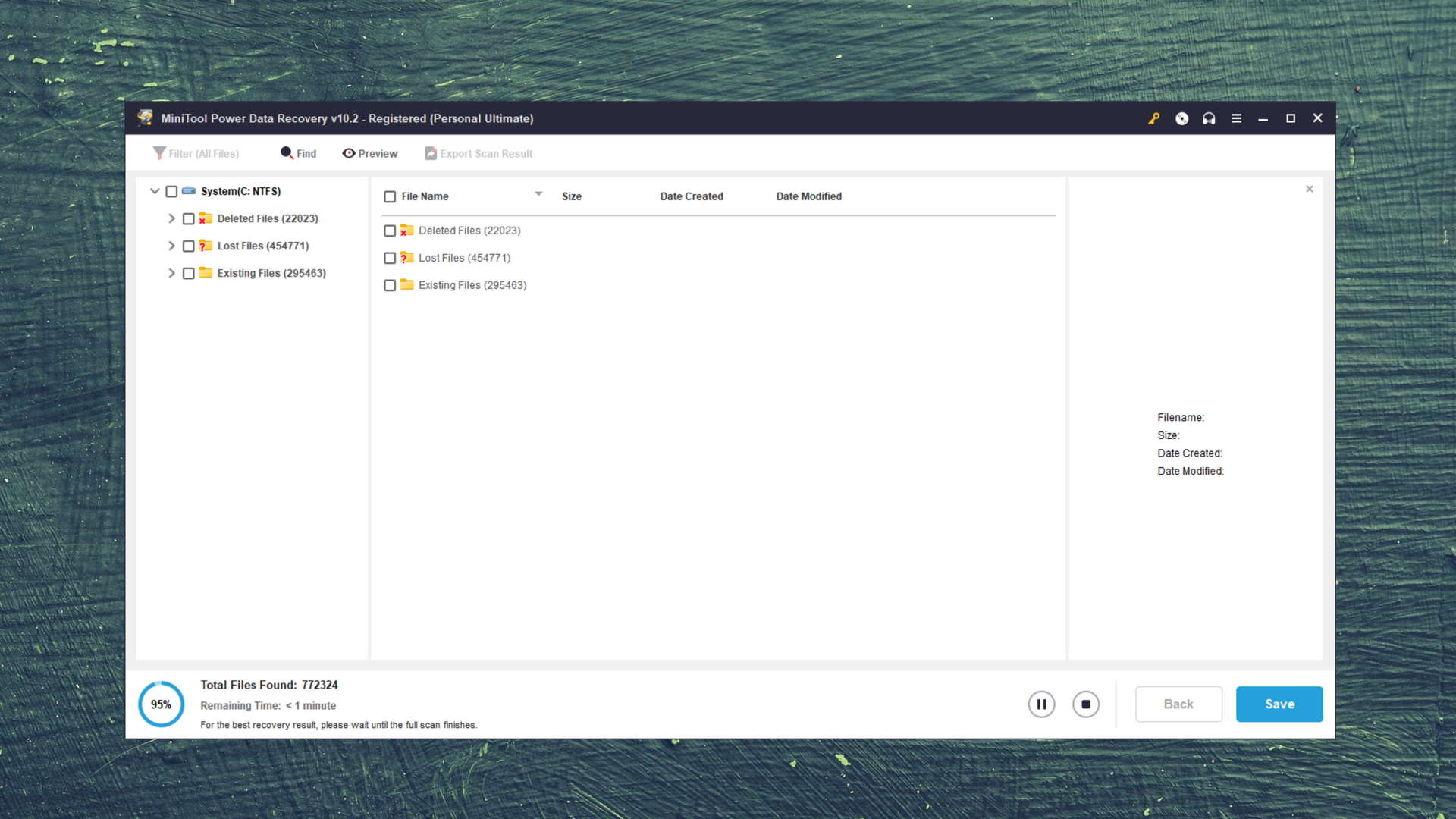Viewport: 1456px width, 819px height.
Task: Click the System C drive icon
Action: click(x=189, y=191)
